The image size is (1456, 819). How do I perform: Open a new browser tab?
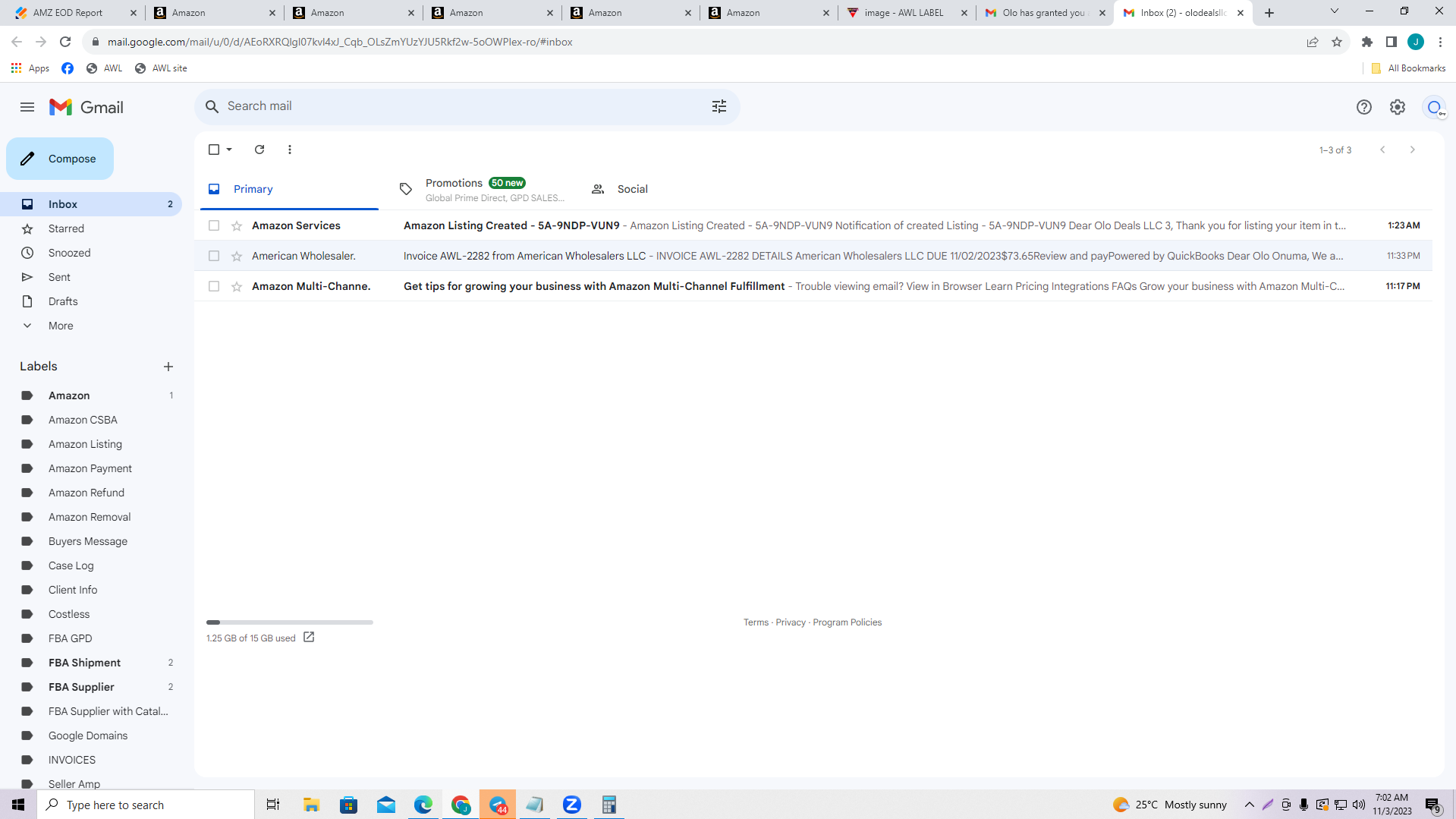(x=1269, y=13)
